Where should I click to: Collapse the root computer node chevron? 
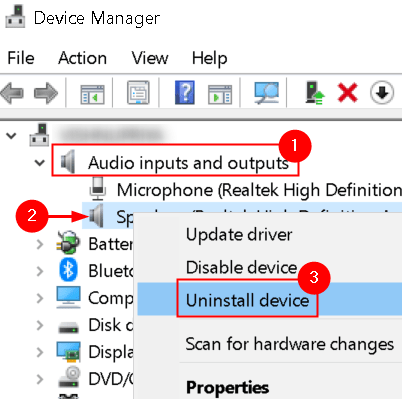(12, 136)
